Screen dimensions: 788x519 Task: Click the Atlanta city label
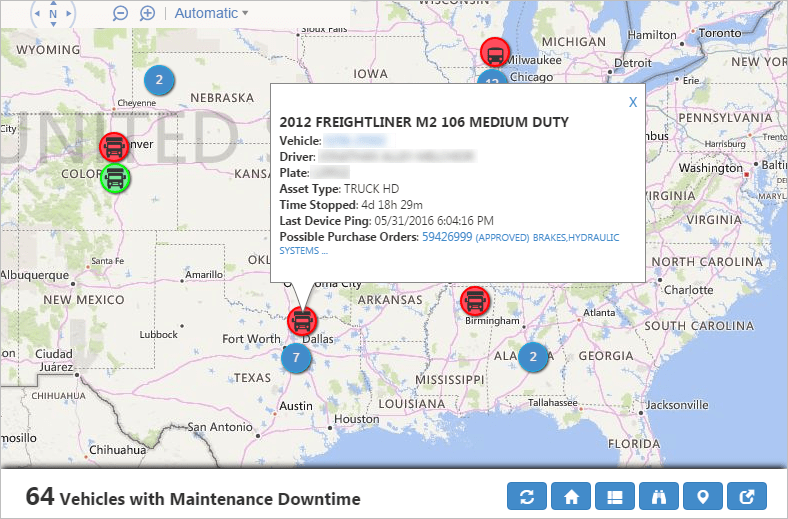pyautogui.click(x=599, y=313)
